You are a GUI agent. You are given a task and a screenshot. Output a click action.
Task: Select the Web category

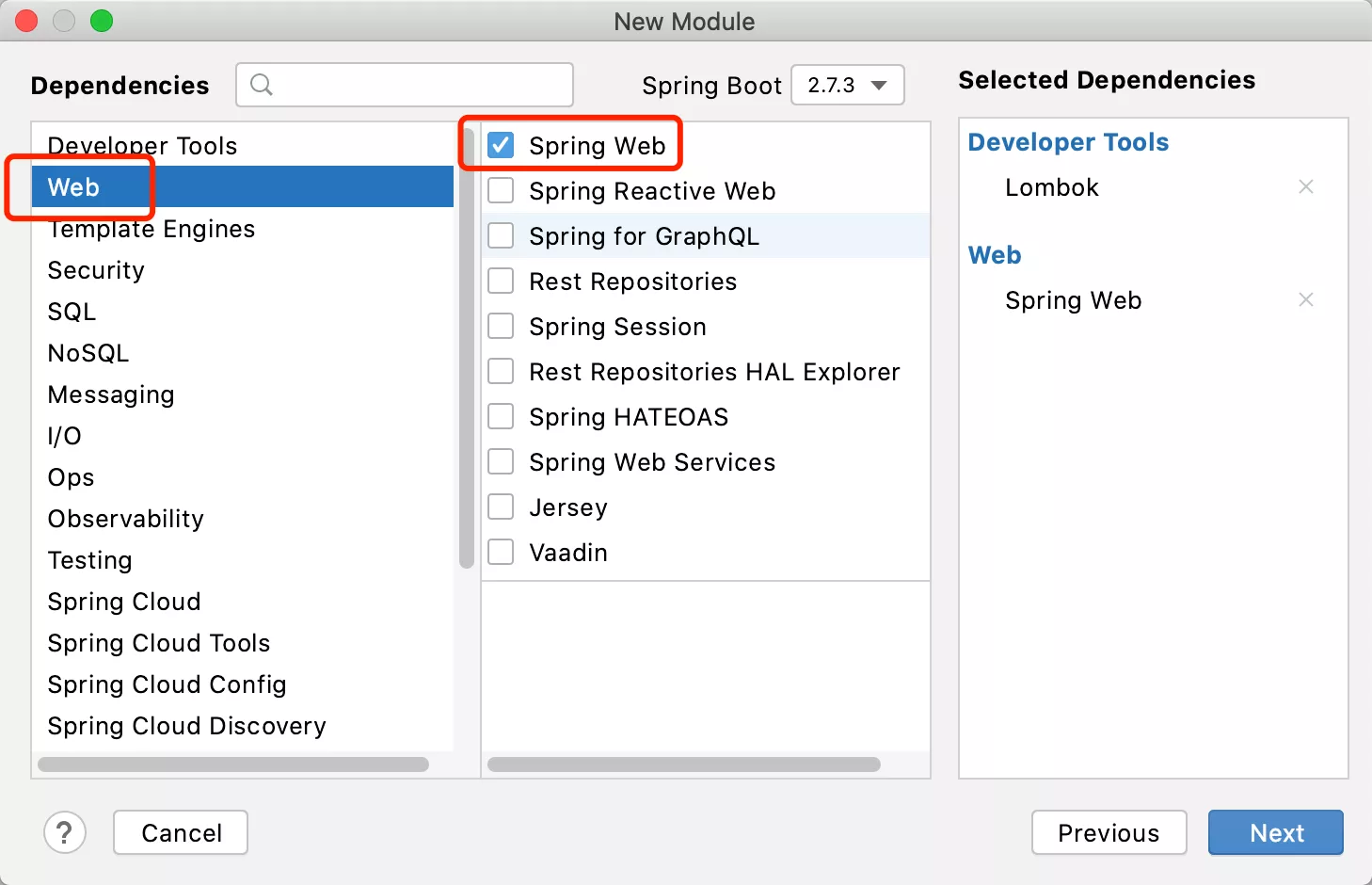[x=243, y=187]
